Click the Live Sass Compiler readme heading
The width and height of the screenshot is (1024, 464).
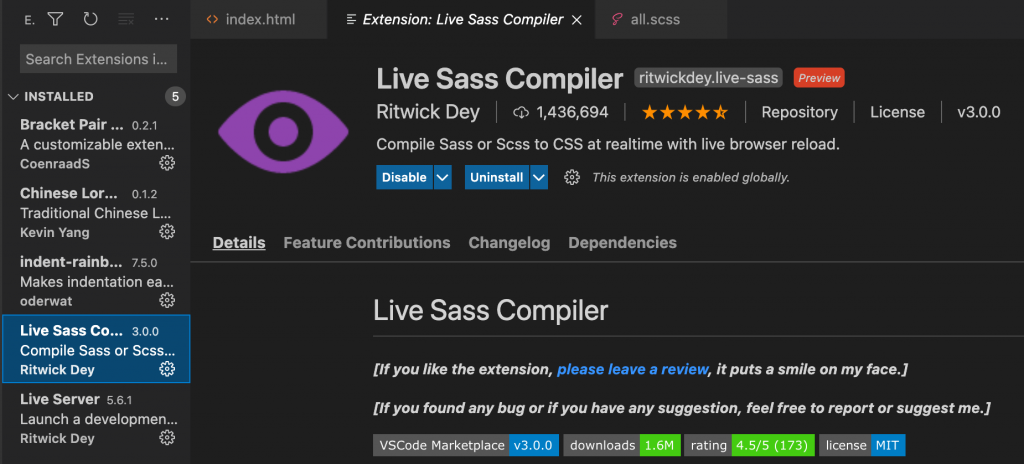pyautogui.click(x=491, y=310)
